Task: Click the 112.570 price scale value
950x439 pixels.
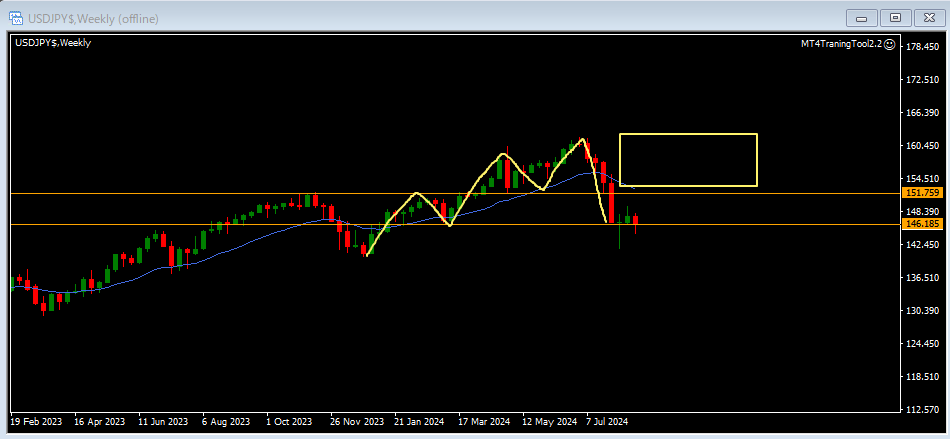Action: (x=921, y=409)
